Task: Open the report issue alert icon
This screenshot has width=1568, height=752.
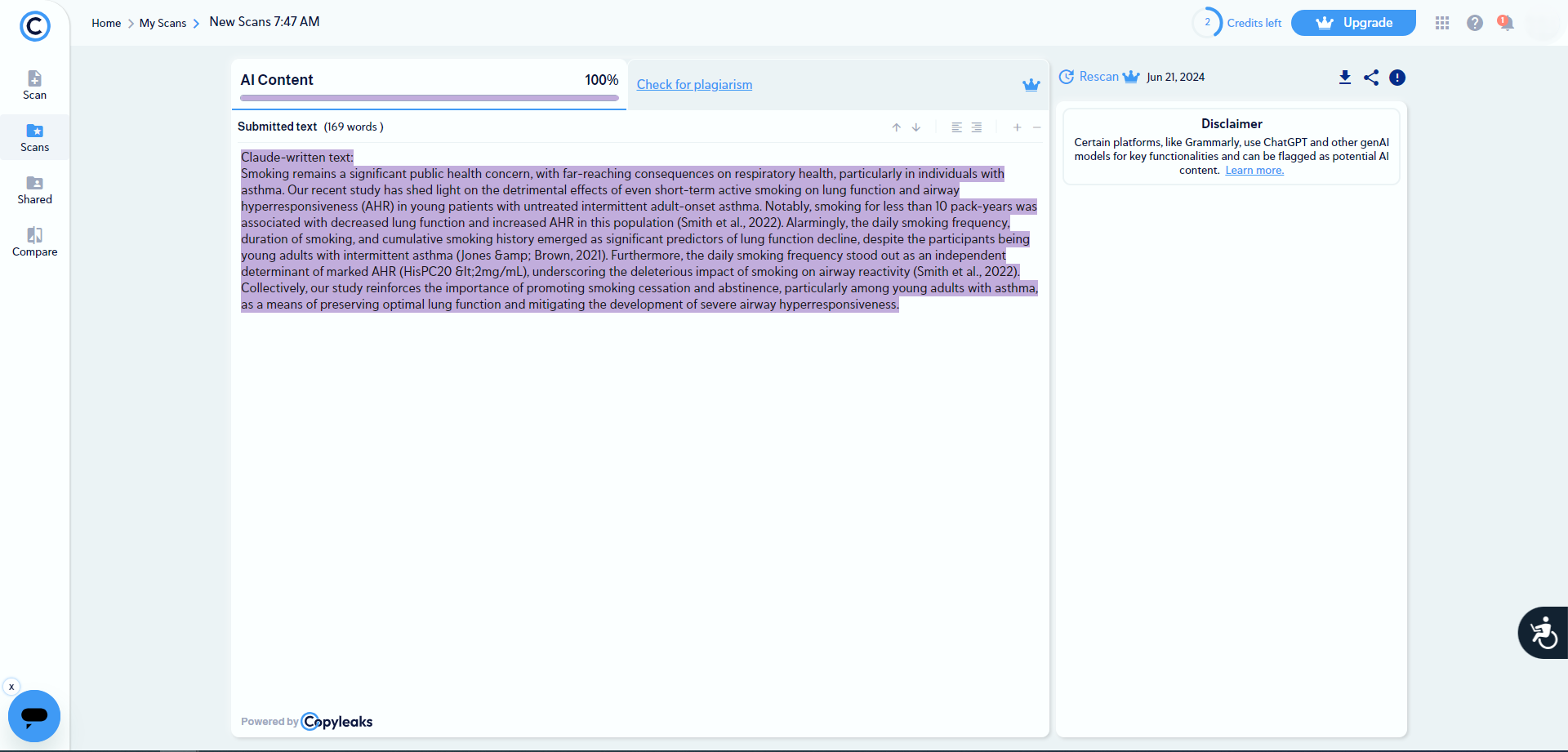Action: [1397, 78]
